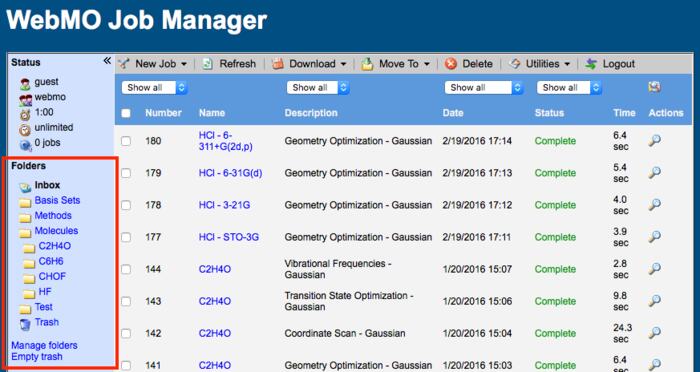Click the column settings icon above Actions

pos(654,87)
